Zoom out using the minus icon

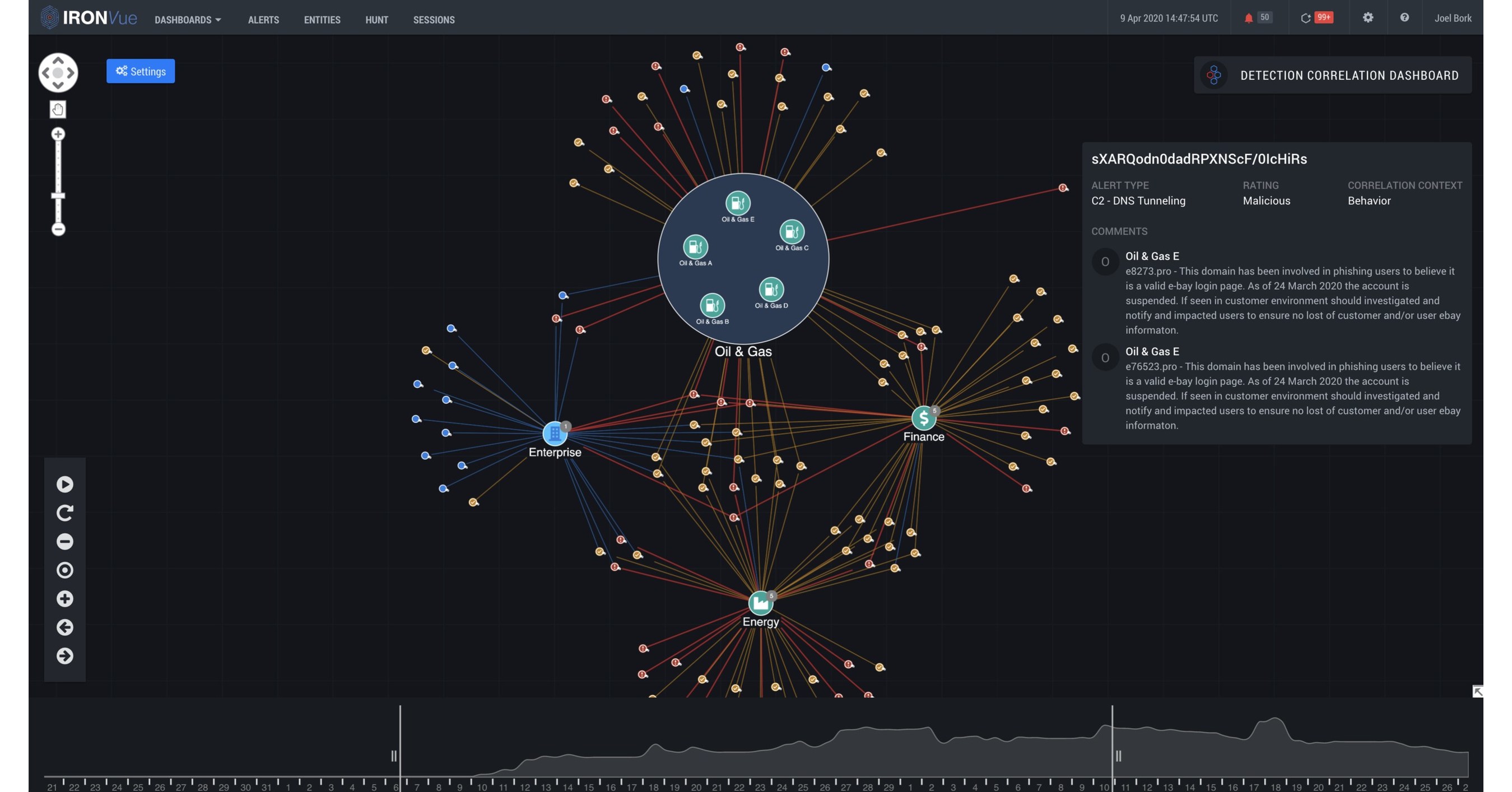64,542
